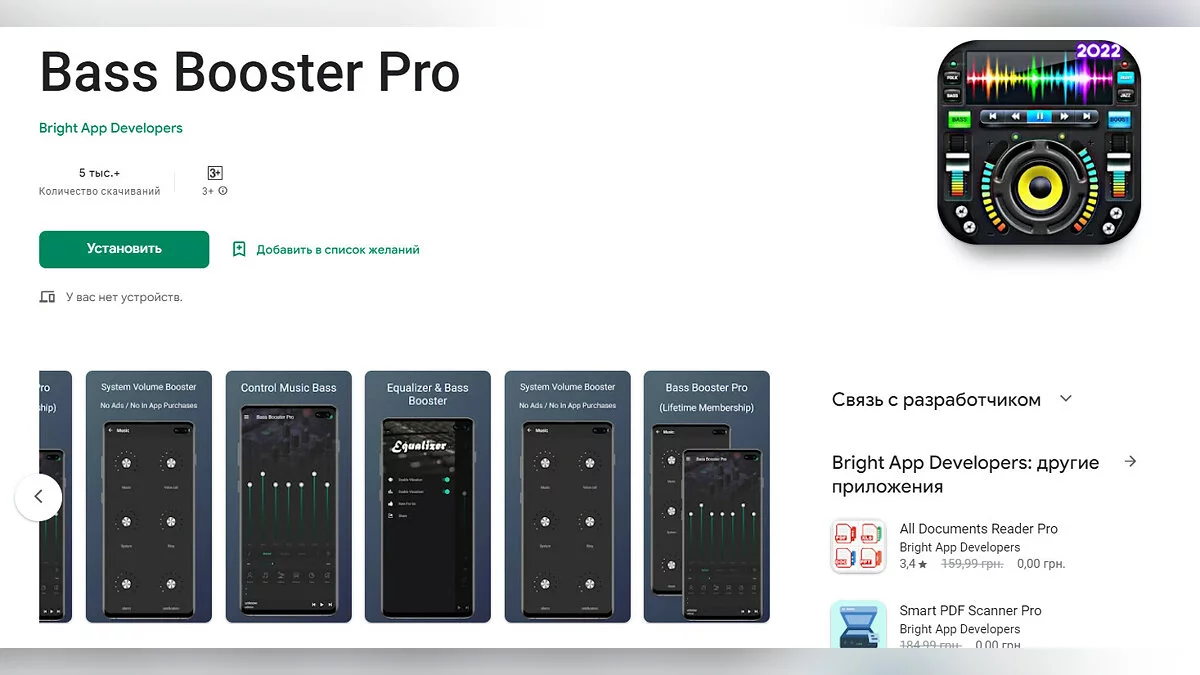Click the Bright App Developers: другие приложения heading

[x=965, y=475]
